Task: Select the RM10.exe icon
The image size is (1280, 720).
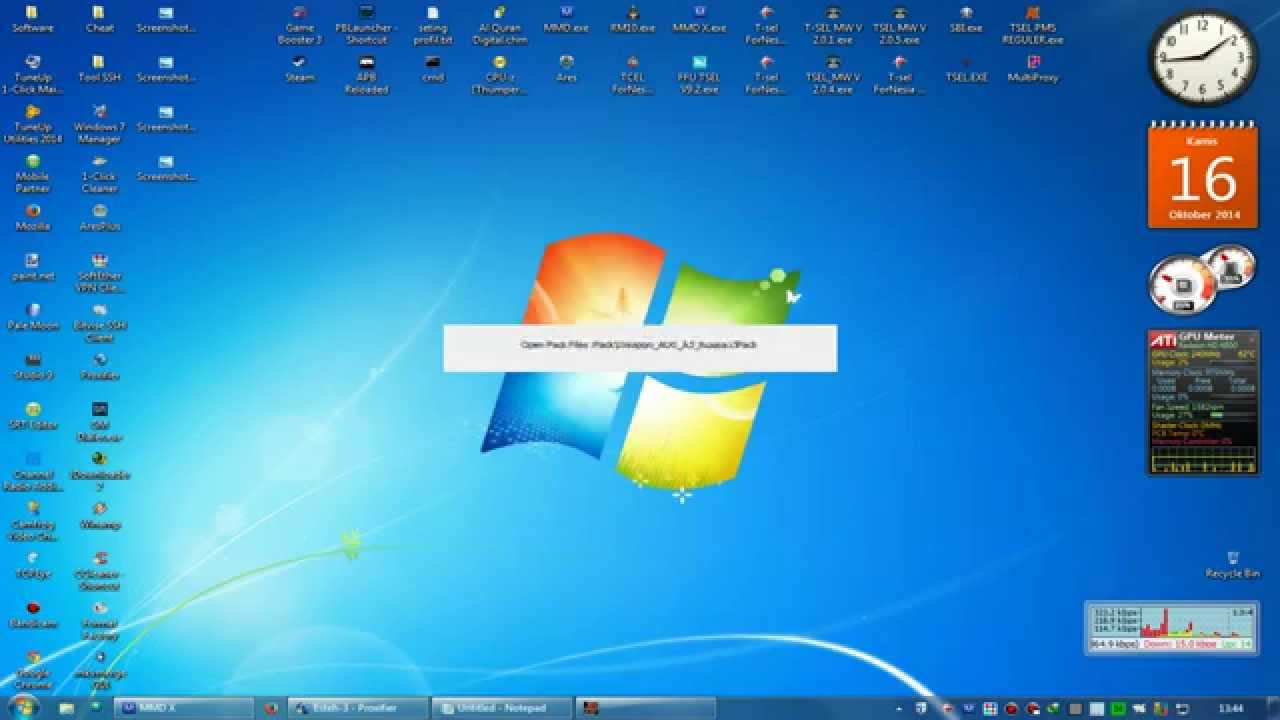Action: [632, 19]
